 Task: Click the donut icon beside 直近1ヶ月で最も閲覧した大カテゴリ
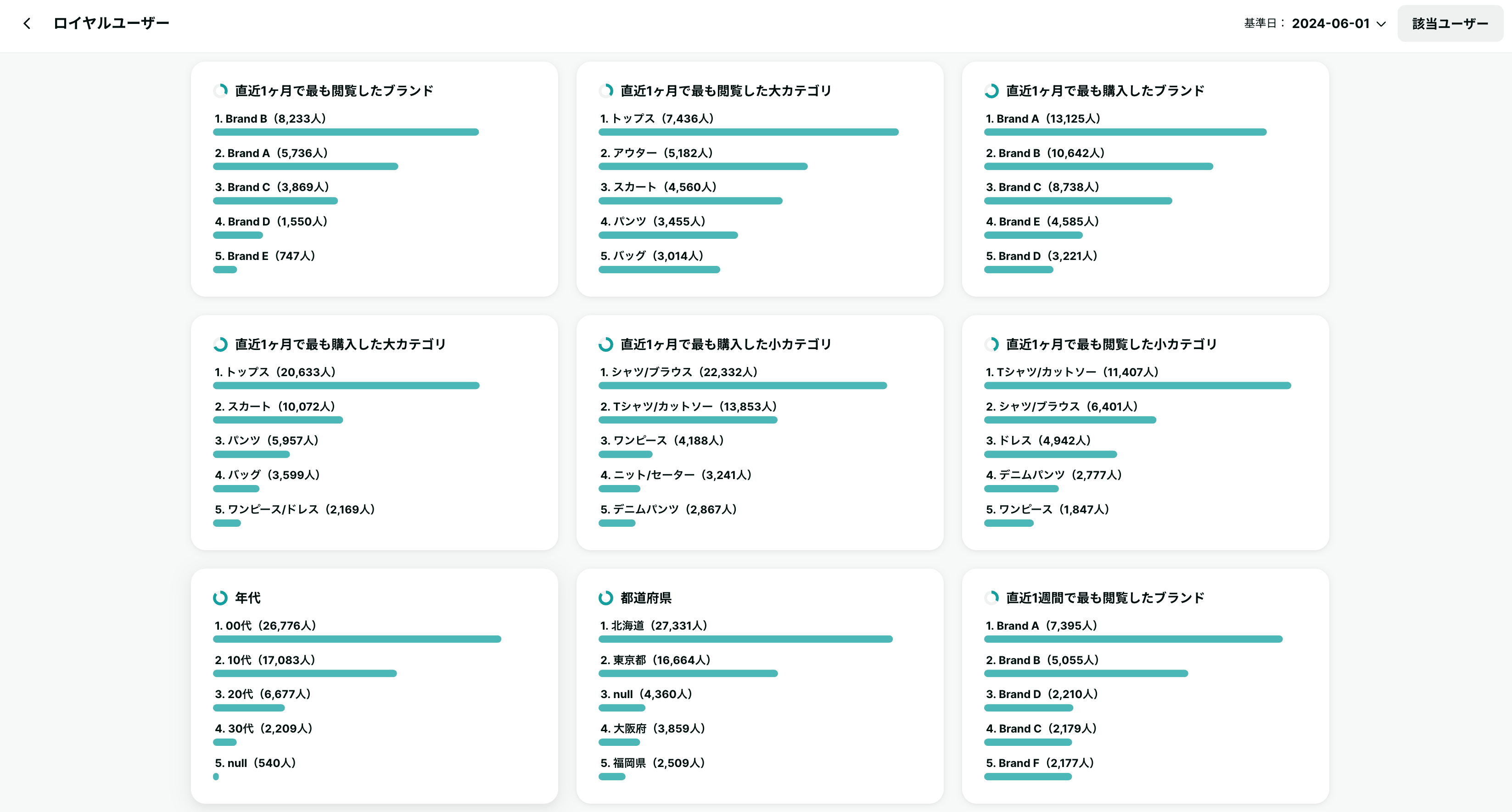pyautogui.click(x=606, y=90)
